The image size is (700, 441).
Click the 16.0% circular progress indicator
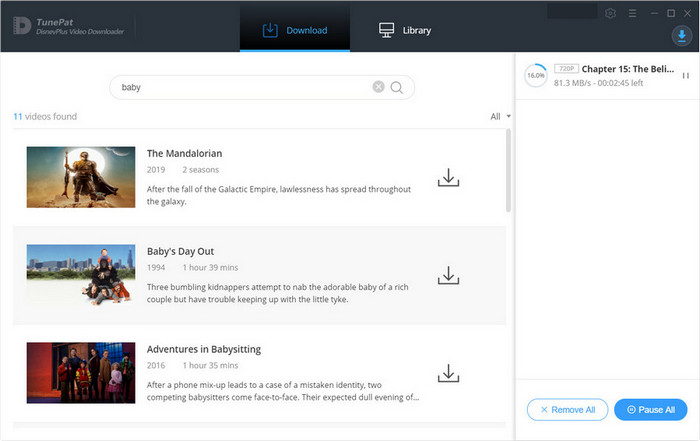point(536,75)
